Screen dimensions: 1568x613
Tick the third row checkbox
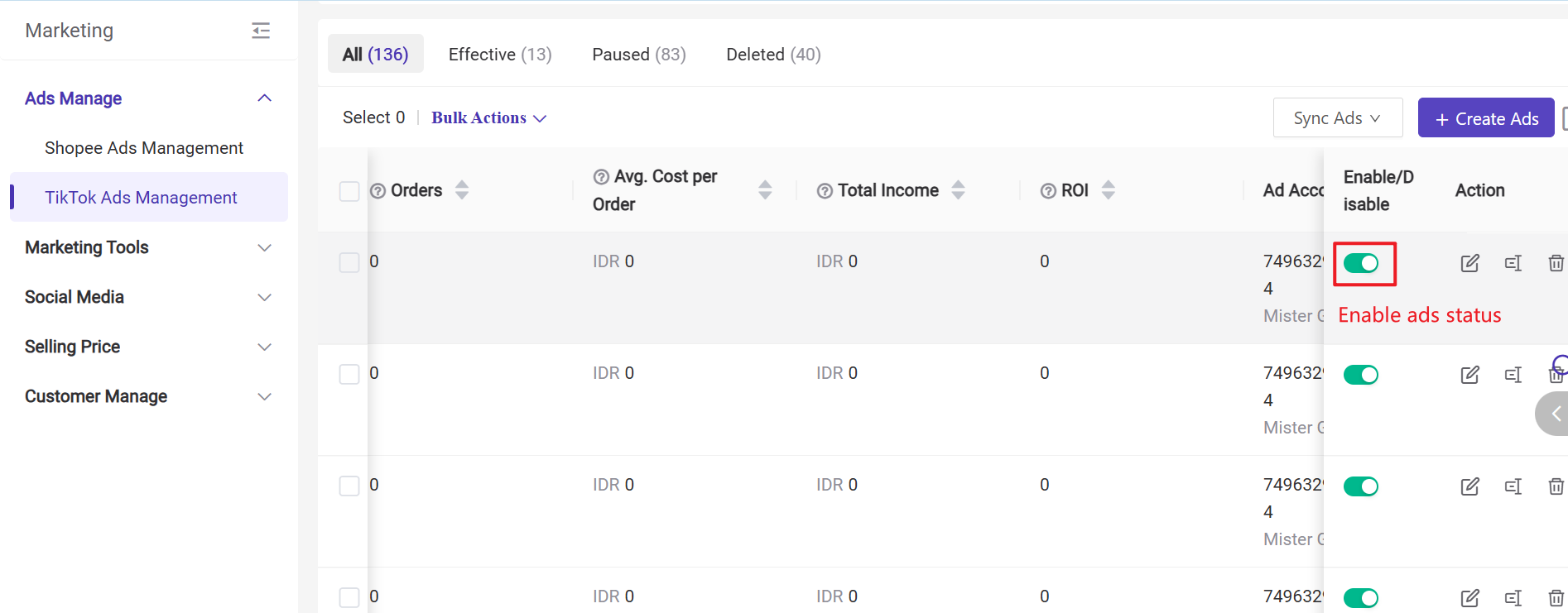pos(349,486)
